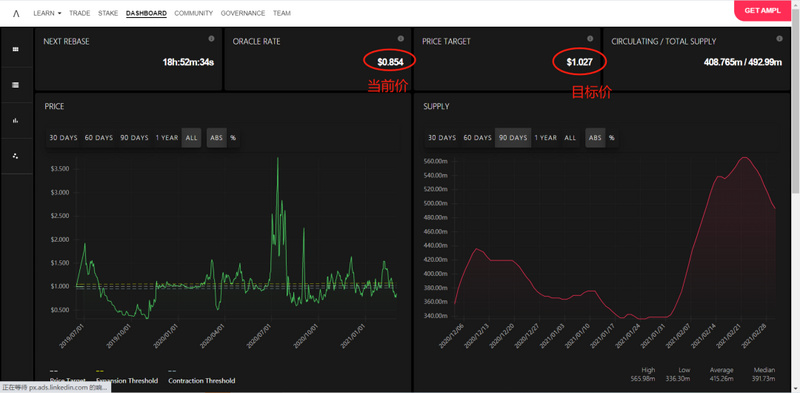
Task: Click the Ampleforth logo icon
Action: [16, 14]
